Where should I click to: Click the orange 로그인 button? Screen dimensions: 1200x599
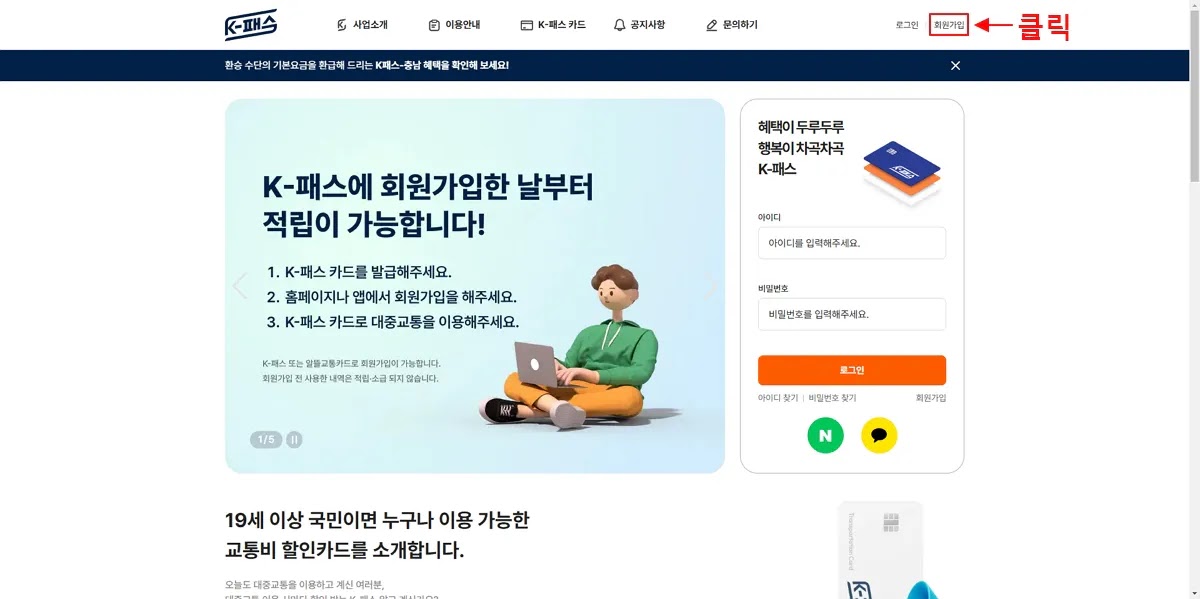(852, 370)
